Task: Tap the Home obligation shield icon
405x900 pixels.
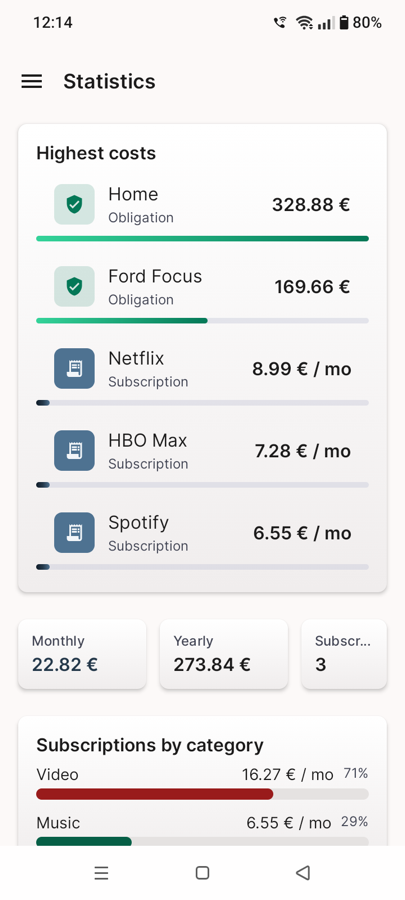Action: (x=75, y=204)
